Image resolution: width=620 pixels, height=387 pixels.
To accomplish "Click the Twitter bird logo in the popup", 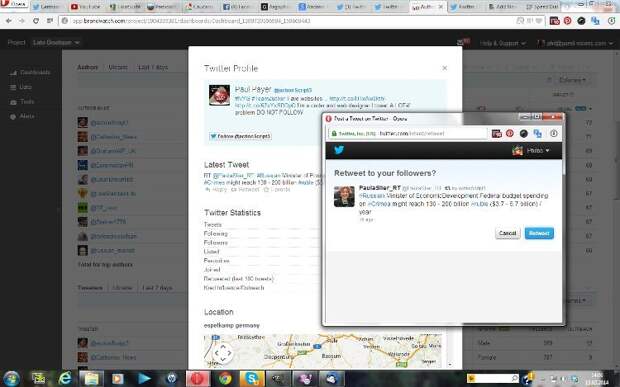I will 339,150.
